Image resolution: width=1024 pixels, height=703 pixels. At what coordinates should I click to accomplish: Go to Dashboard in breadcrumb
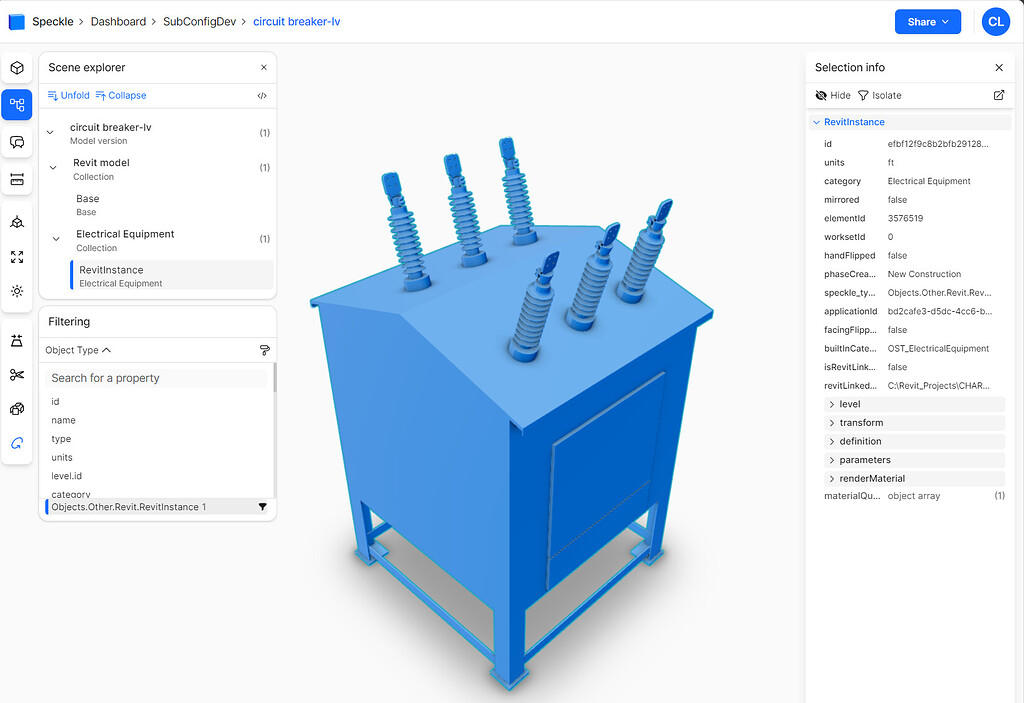[x=118, y=21]
